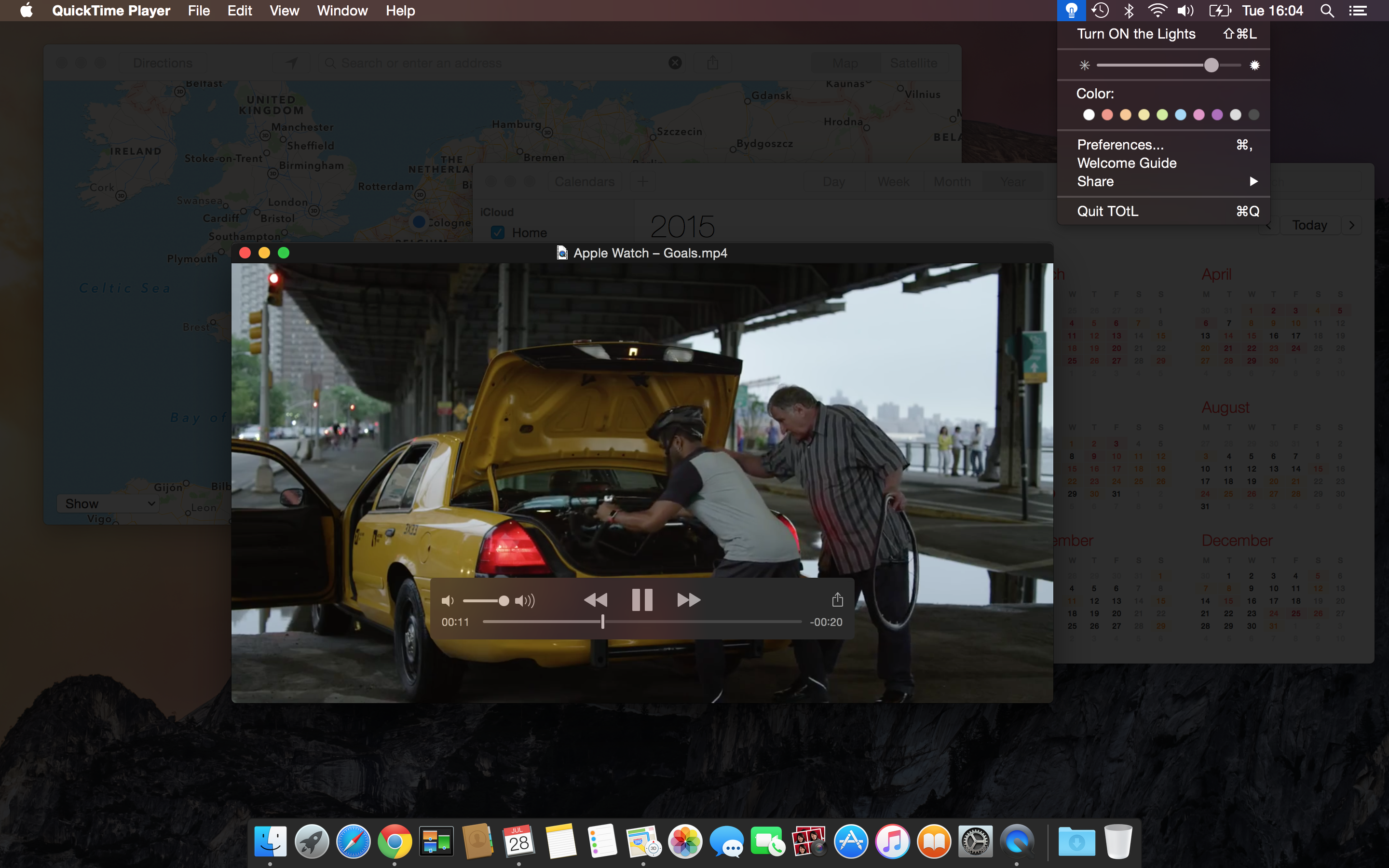Choose the green color swatch
Viewport: 1389px width, 868px height.
pyautogui.click(x=1162, y=115)
